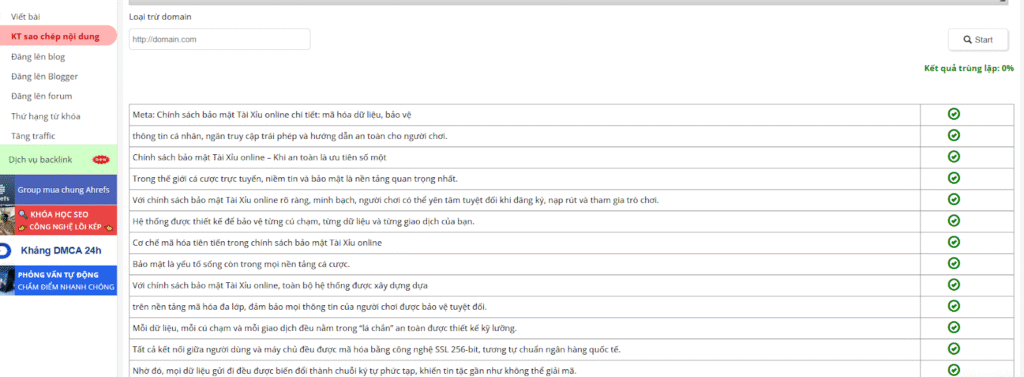Select row Hệ thống được thiết kế để bảo vệ
Screen dimensions: 1024x377
click(524, 221)
